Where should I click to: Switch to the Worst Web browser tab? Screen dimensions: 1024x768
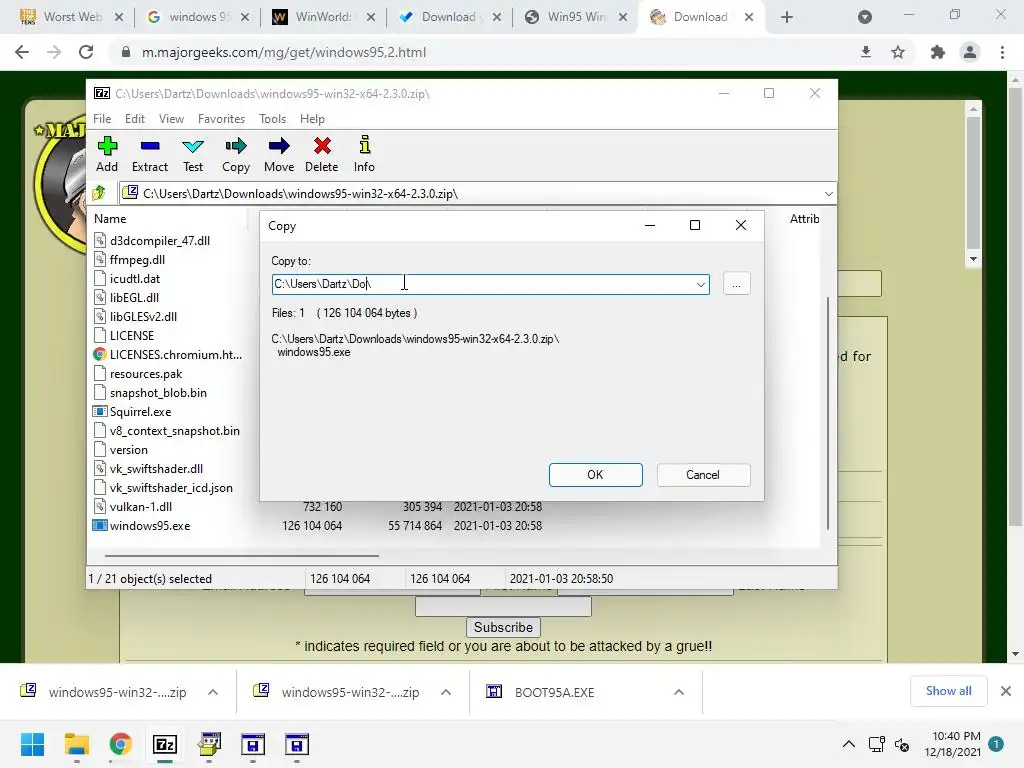[72, 17]
